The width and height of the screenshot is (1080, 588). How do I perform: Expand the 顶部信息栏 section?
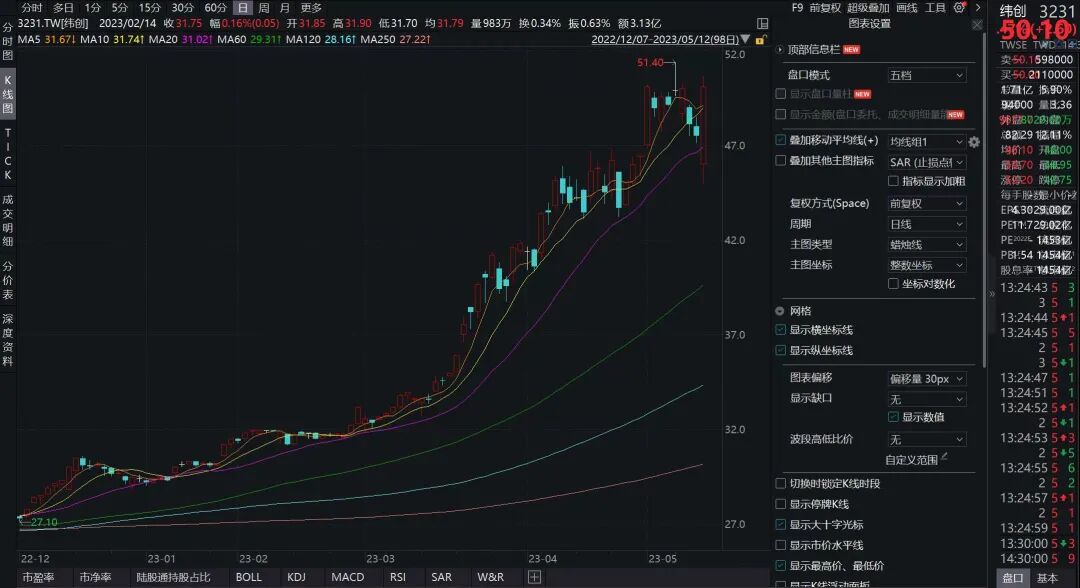780,50
